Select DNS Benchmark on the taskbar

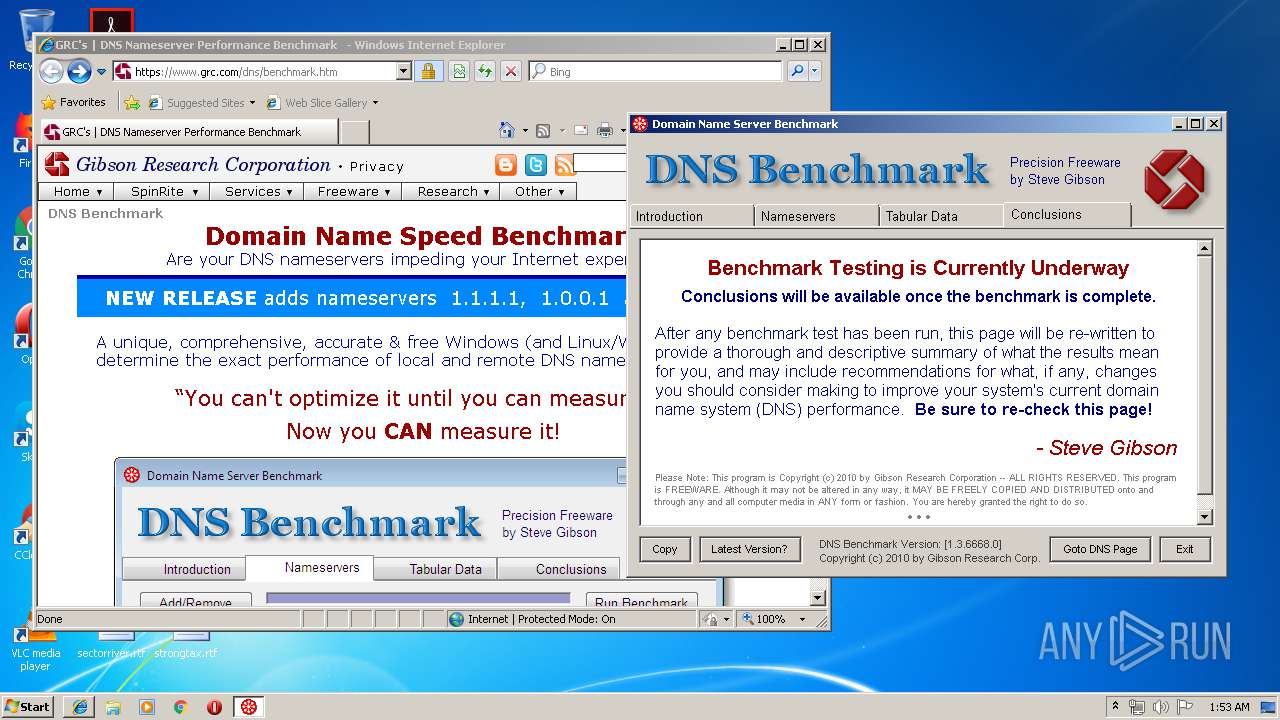249,706
